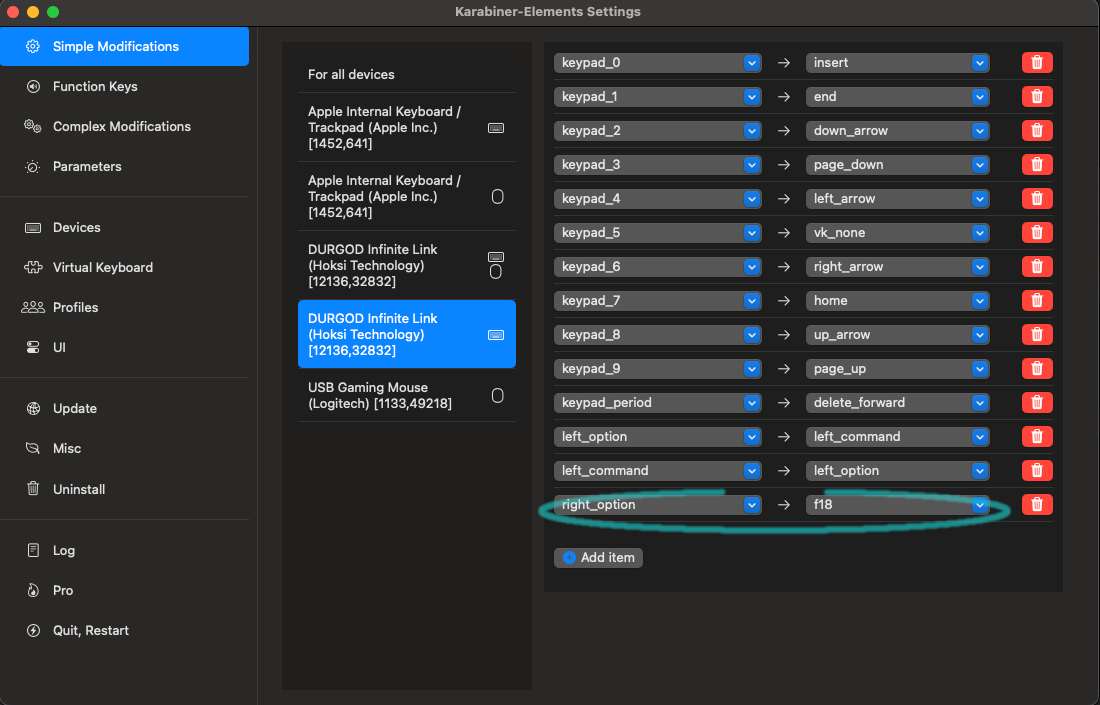This screenshot has width=1100, height=705.
Task: Click the Pro flame icon
Action: pos(33,591)
